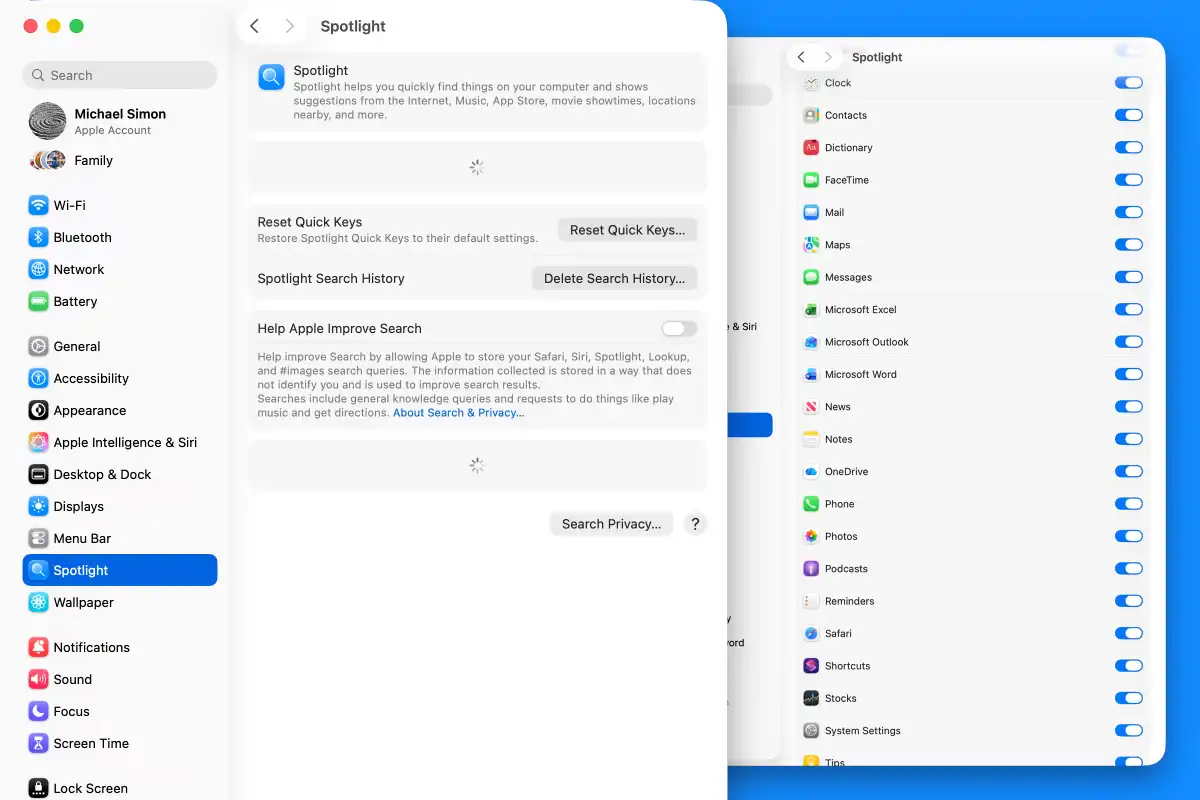Open Wi-Fi settings in sidebar
Viewport: 1200px width, 800px height.
(119, 205)
